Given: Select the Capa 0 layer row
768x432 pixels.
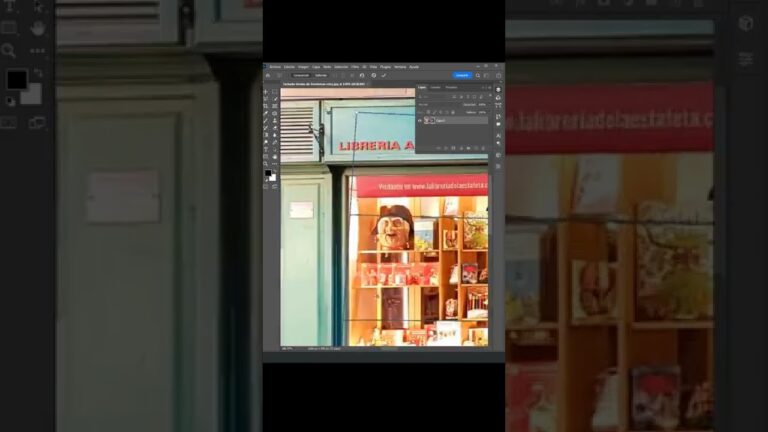Looking at the screenshot, I should 456,120.
